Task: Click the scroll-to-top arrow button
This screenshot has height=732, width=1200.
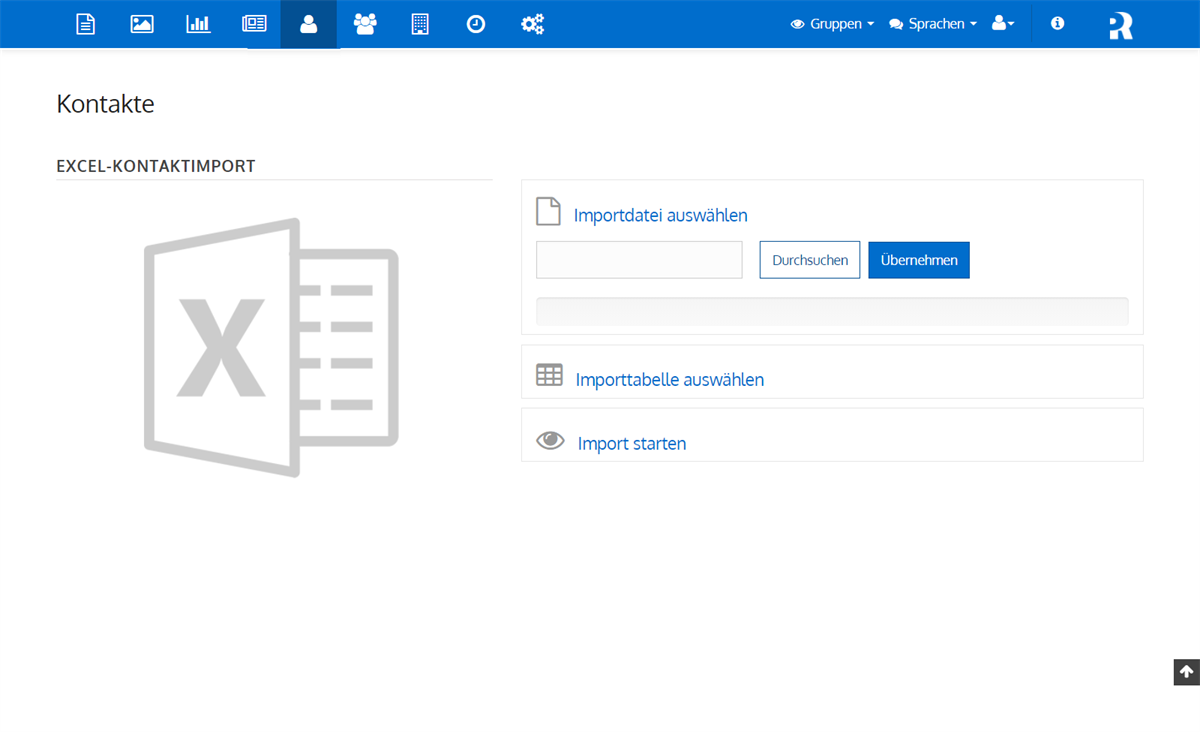Action: (x=1186, y=672)
